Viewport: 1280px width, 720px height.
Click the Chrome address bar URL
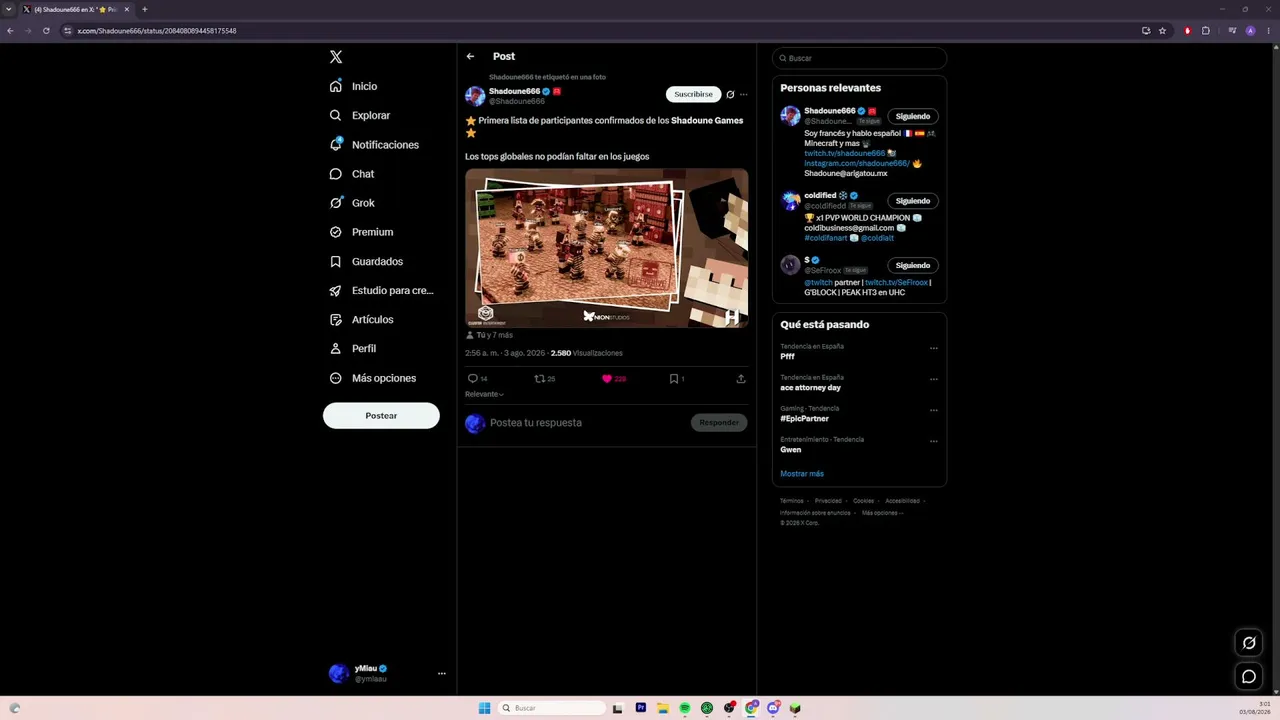click(157, 31)
